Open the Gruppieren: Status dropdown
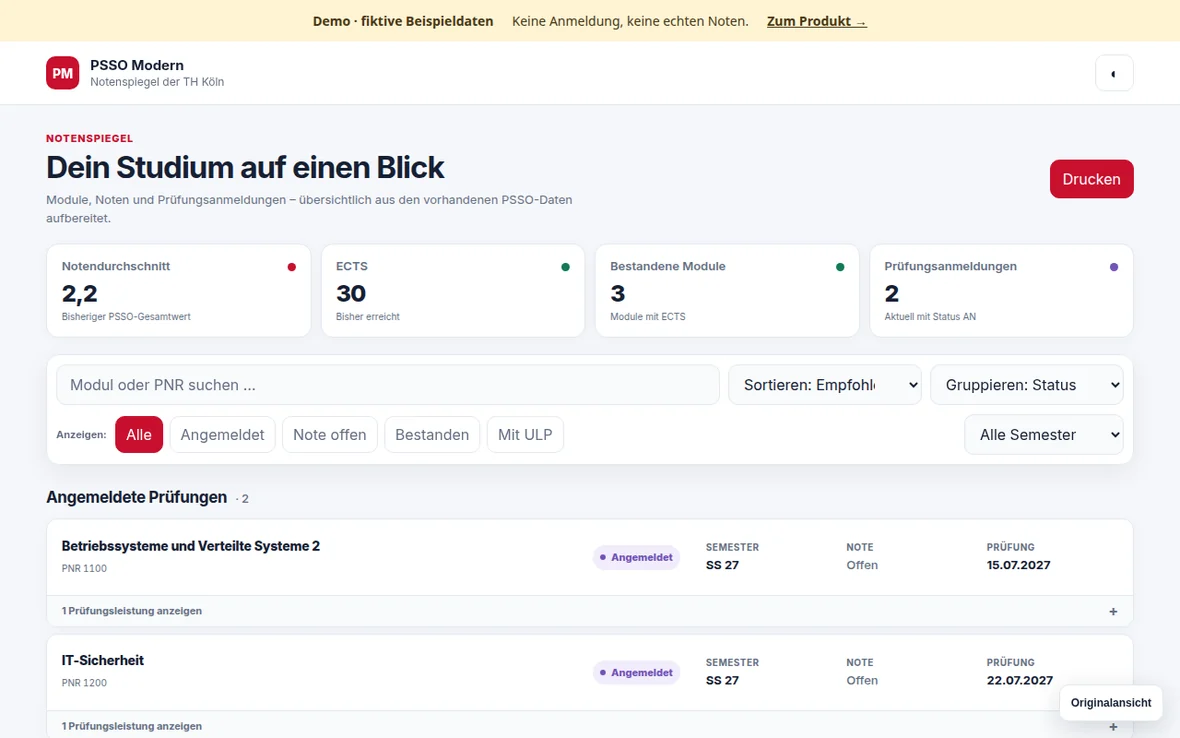 tap(1026, 385)
